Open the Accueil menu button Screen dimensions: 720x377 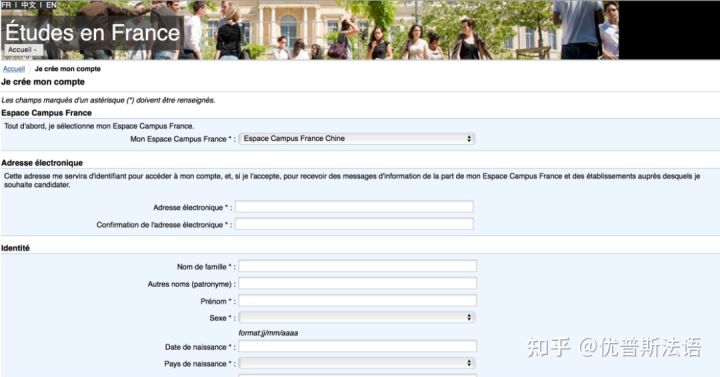pyautogui.click(x=23, y=50)
